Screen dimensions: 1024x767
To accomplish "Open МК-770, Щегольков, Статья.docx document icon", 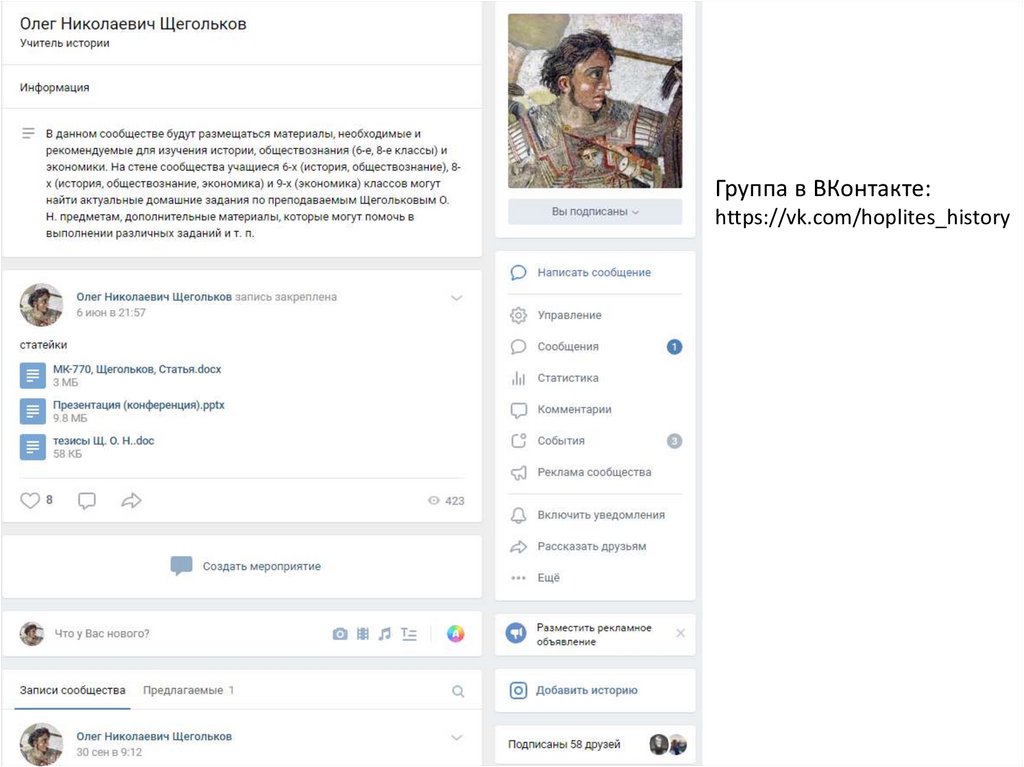I will click(x=33, y=376).
